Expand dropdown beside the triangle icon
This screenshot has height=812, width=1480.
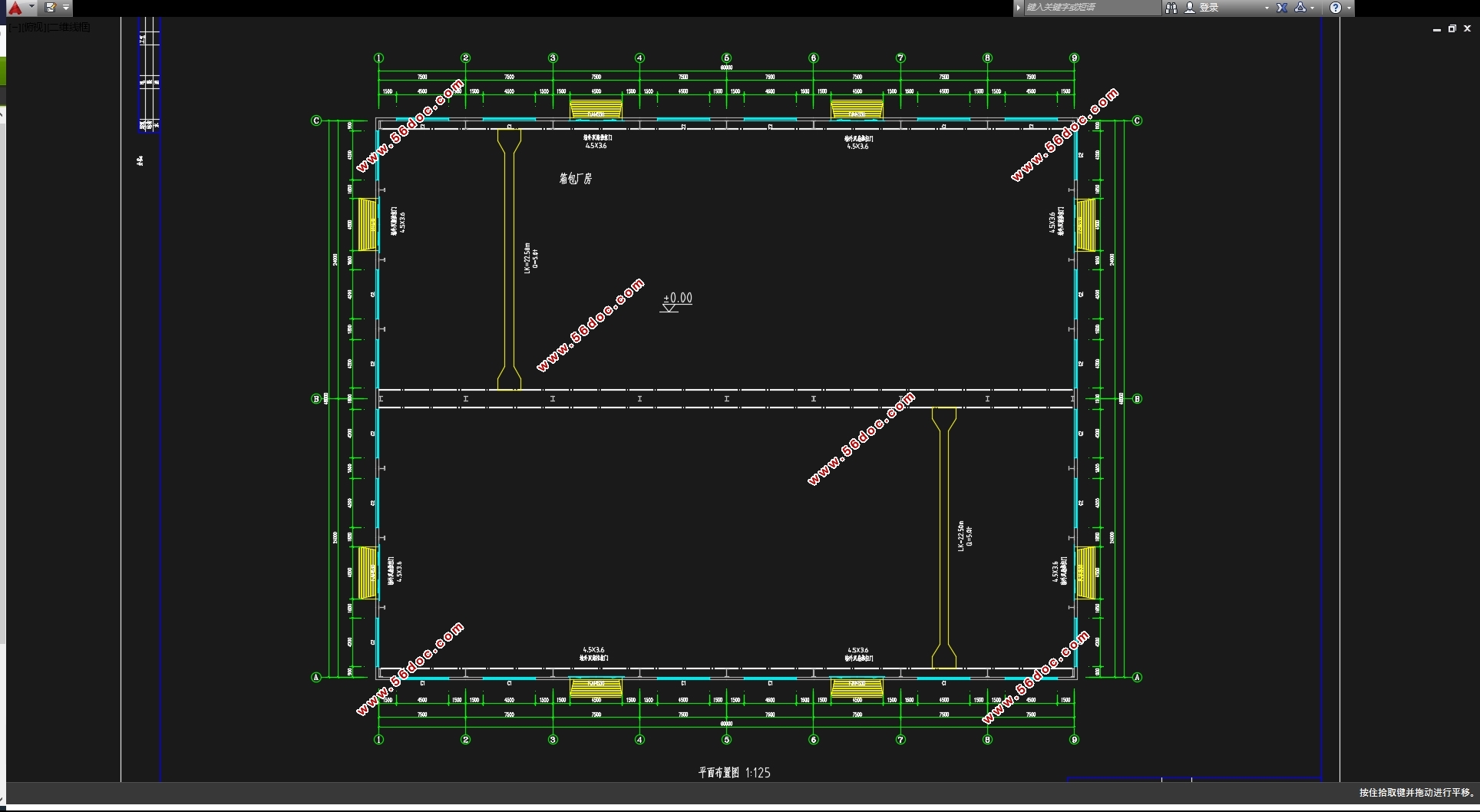click(x=1313, y=8)
